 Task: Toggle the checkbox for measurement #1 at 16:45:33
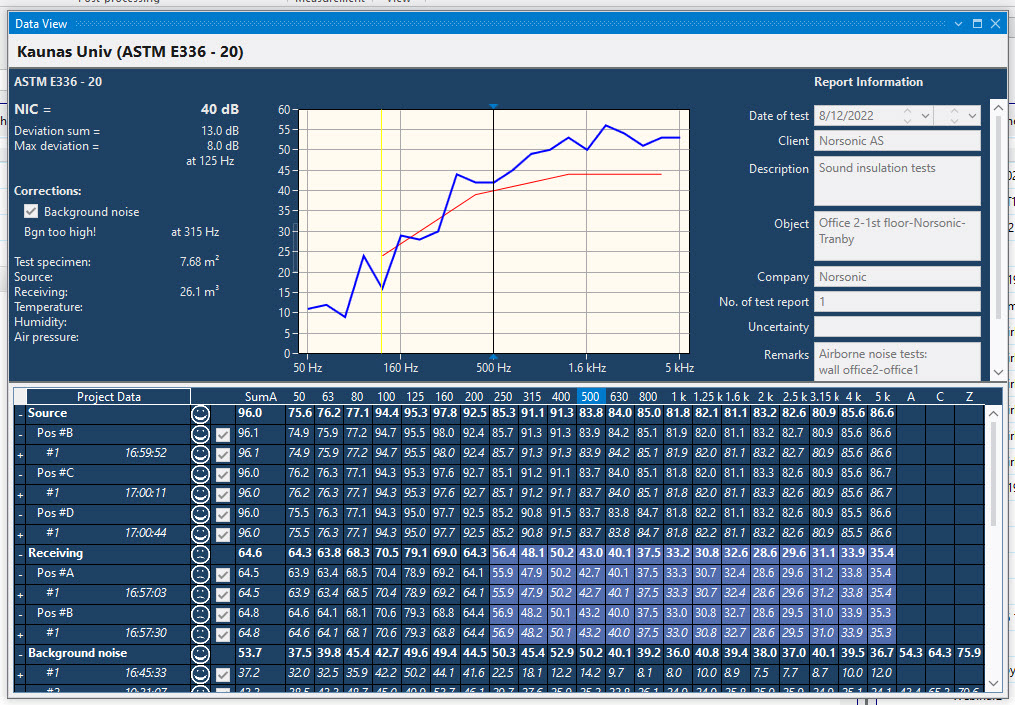click(222, 673)
